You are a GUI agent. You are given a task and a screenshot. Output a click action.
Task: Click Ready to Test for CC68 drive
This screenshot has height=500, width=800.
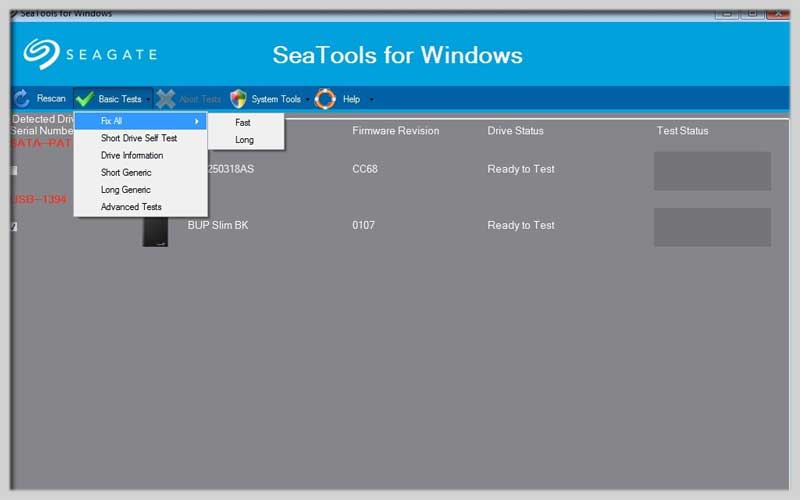(521, 169)
